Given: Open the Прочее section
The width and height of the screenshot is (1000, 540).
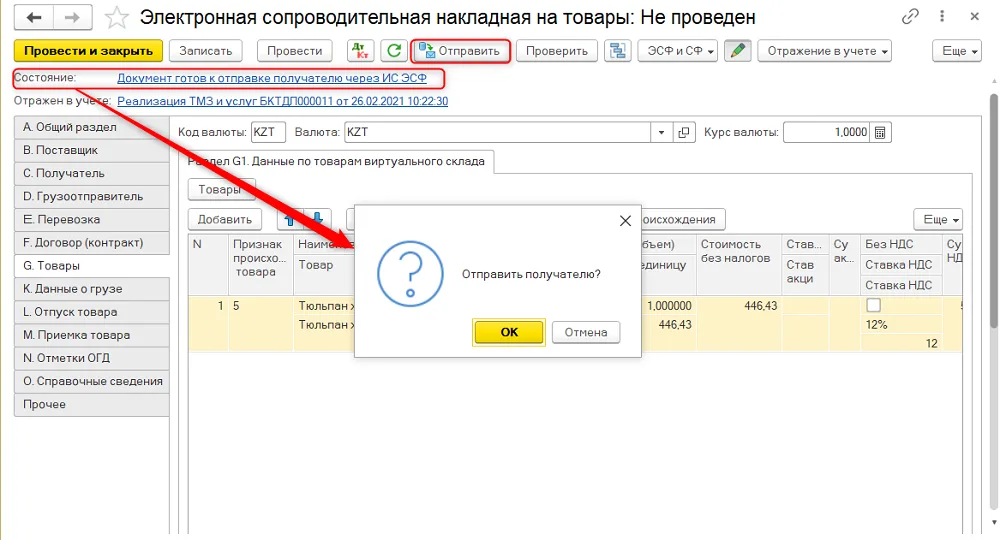Looking at the screenshot, I should [x=92, y=404].
